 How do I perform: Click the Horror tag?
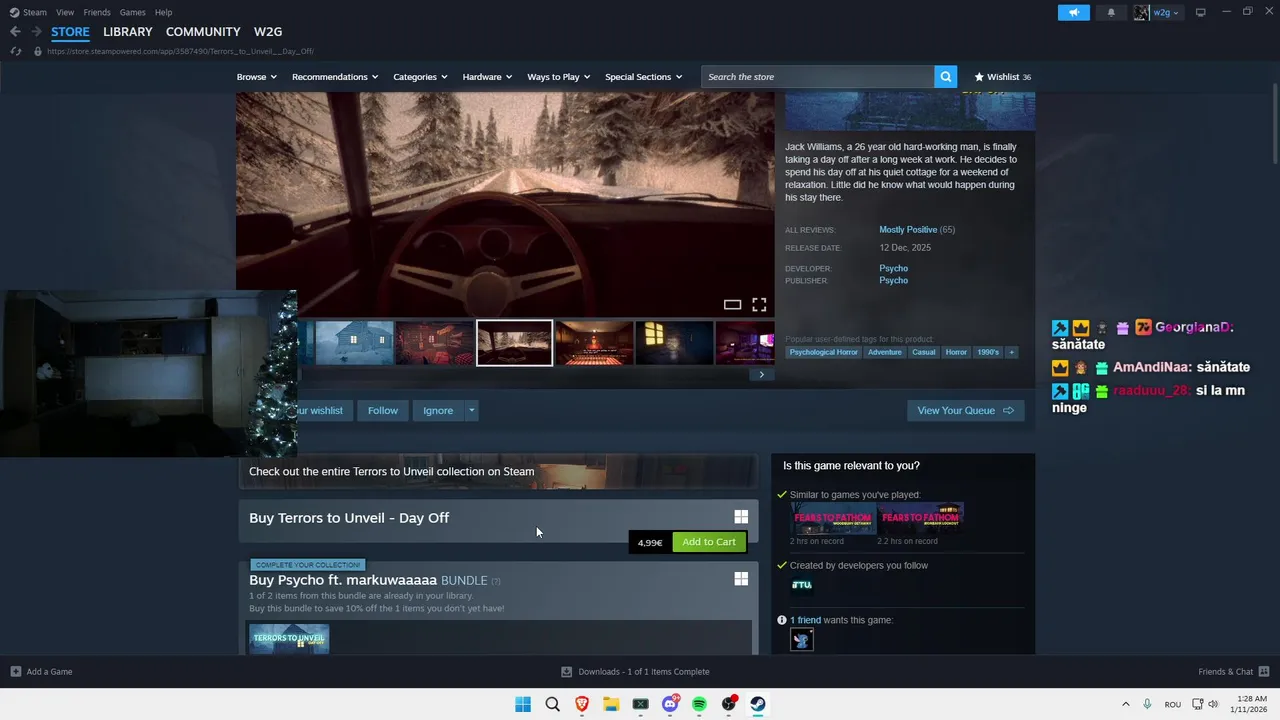(x=956, y=352)
